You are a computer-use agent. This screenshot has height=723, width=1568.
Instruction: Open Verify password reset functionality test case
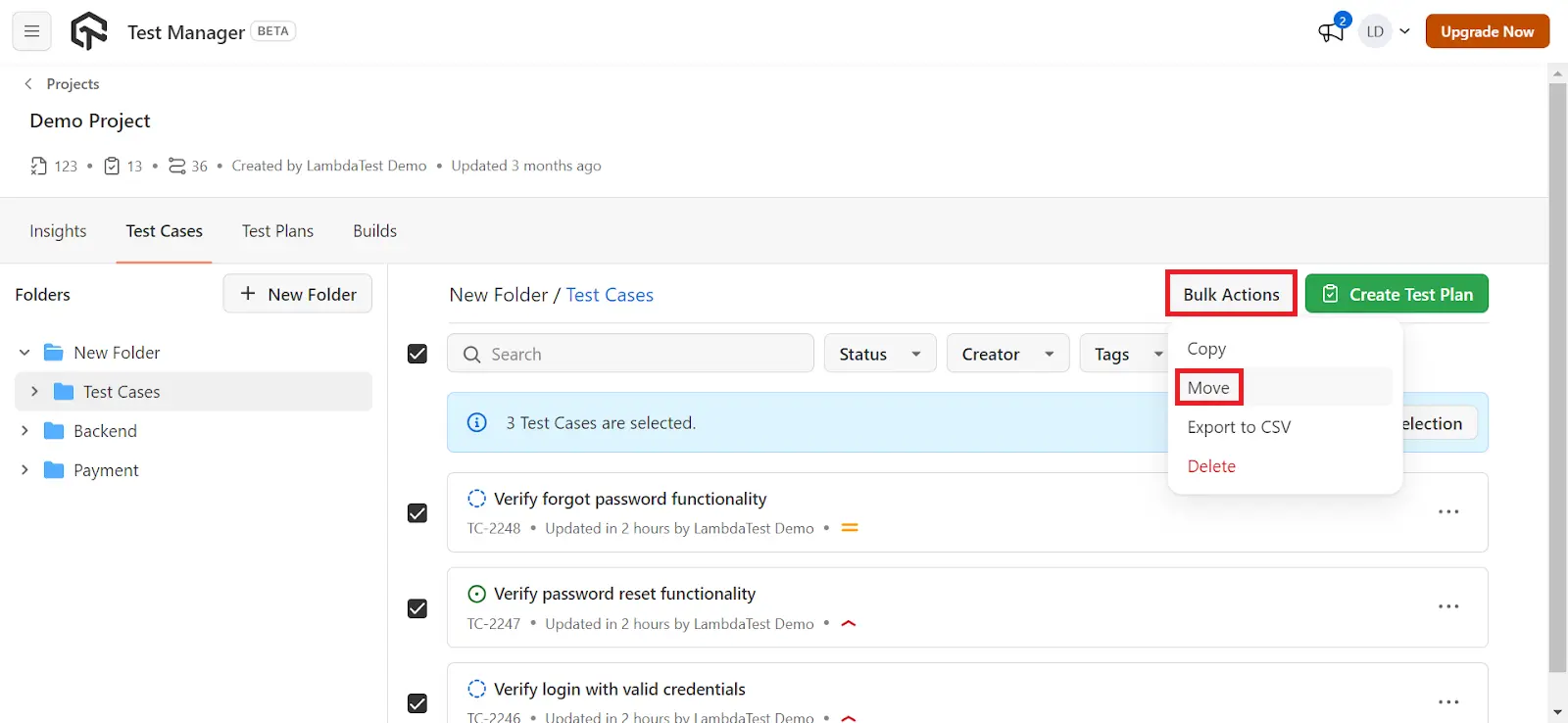pos(624,594)
